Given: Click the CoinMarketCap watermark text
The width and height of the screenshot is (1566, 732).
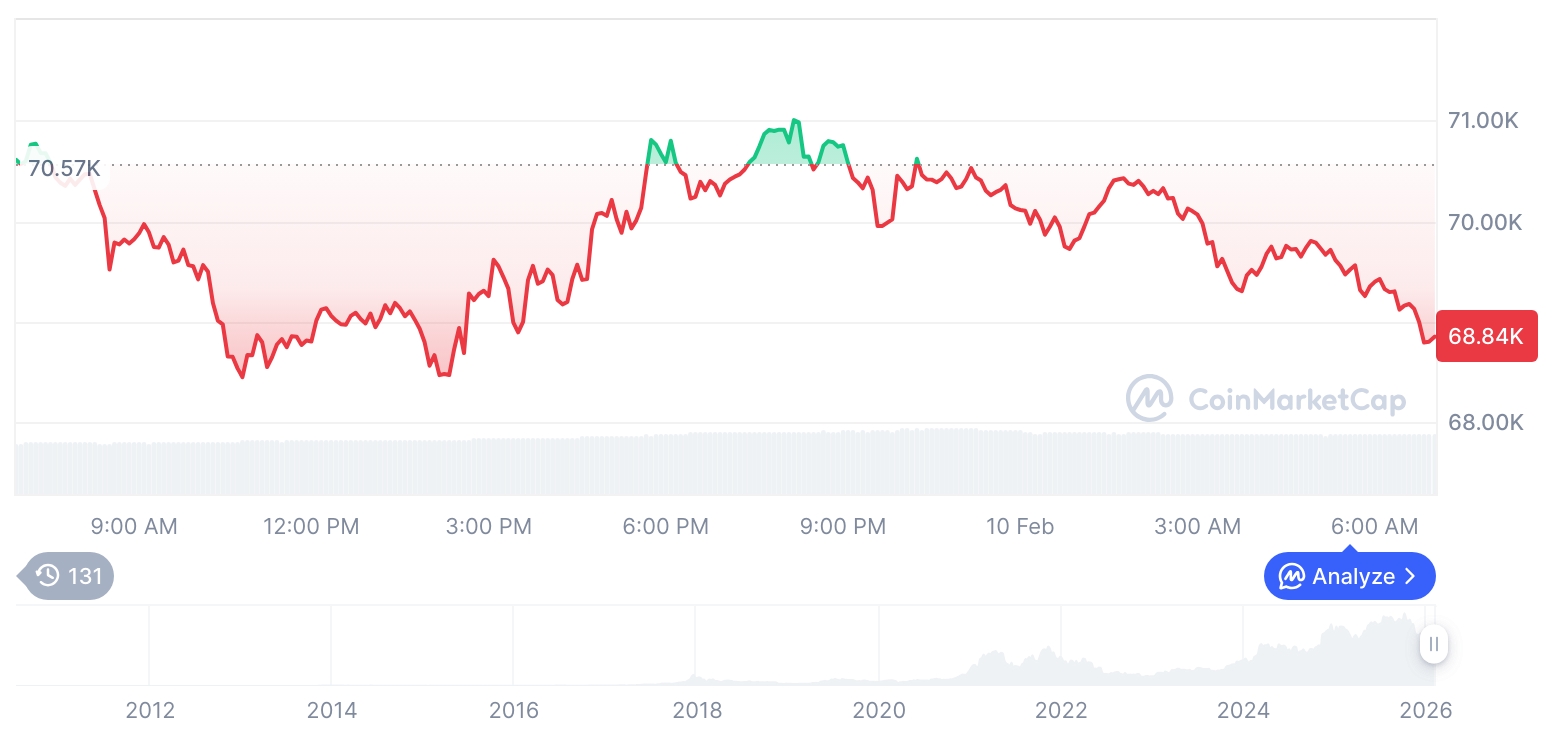Looking at the screenshot, I should 1297,400.
